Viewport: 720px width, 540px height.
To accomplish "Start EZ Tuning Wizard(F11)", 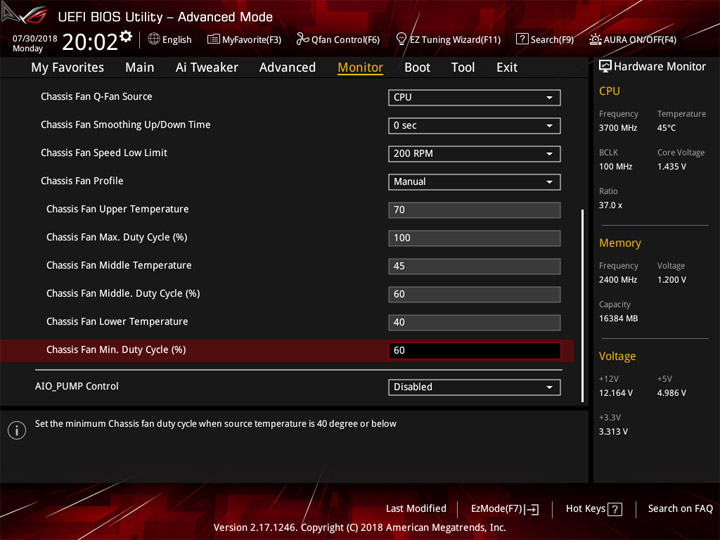I will click(448, 39).
